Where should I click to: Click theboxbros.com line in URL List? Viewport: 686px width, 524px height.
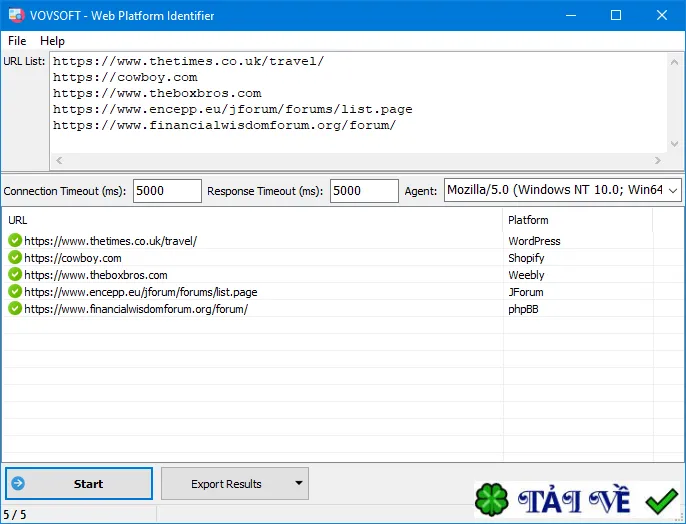(x=157, y=94)
